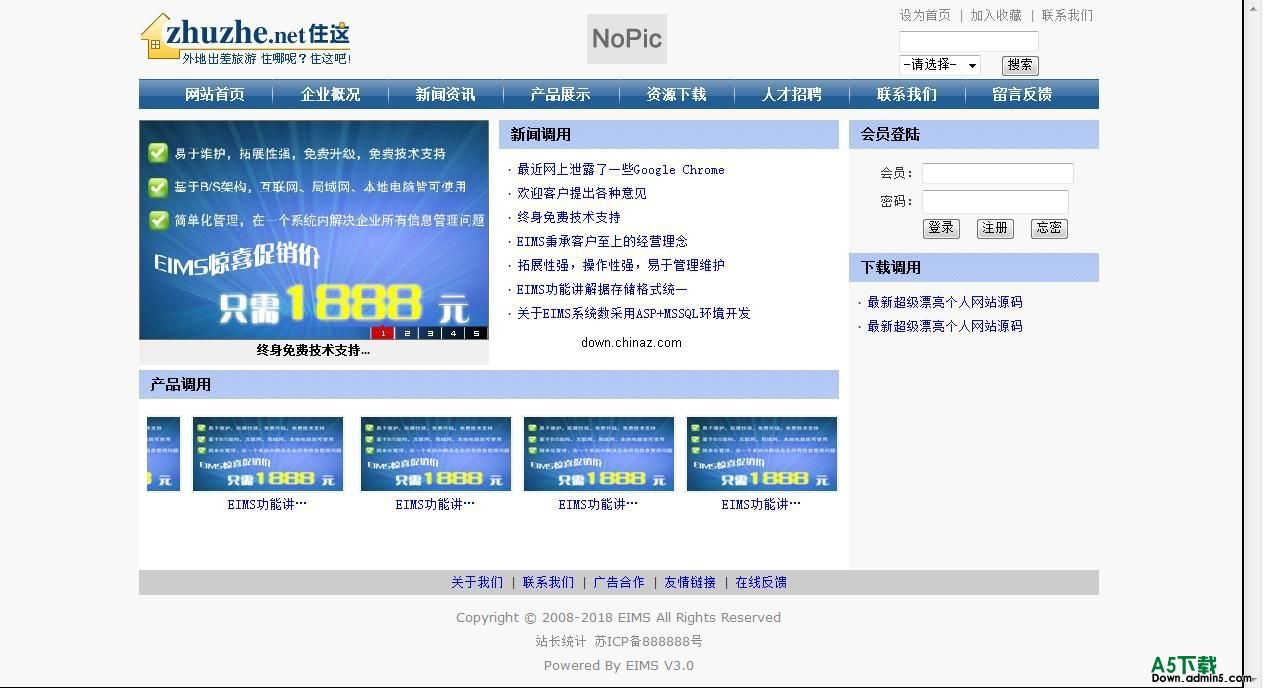Click inside the 密码 password input field
Screen dimensions: 1263x688
[996, 200]
